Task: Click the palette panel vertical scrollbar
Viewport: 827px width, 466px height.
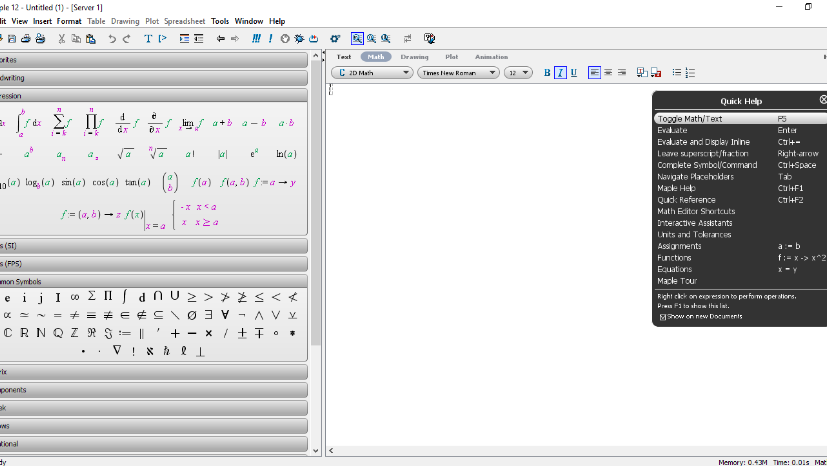Action: (x=316, y=200)
